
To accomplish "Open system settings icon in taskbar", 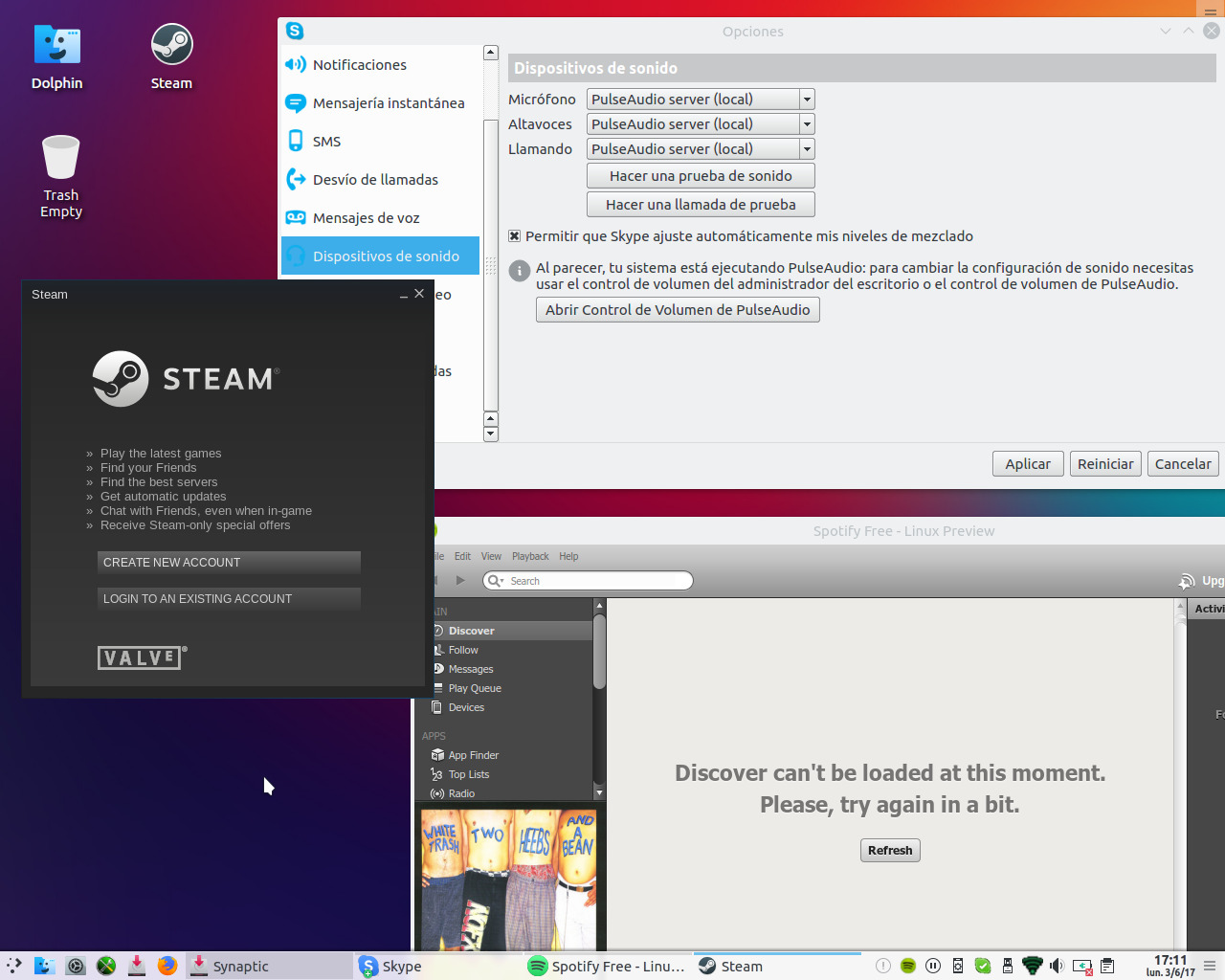I will (x=76, y=966).
